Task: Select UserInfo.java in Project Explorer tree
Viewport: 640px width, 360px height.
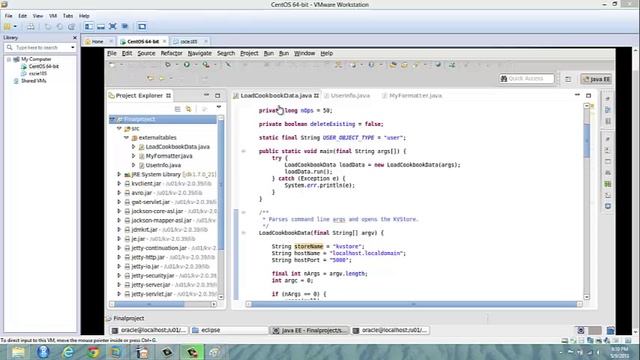Action: point(163,165)
